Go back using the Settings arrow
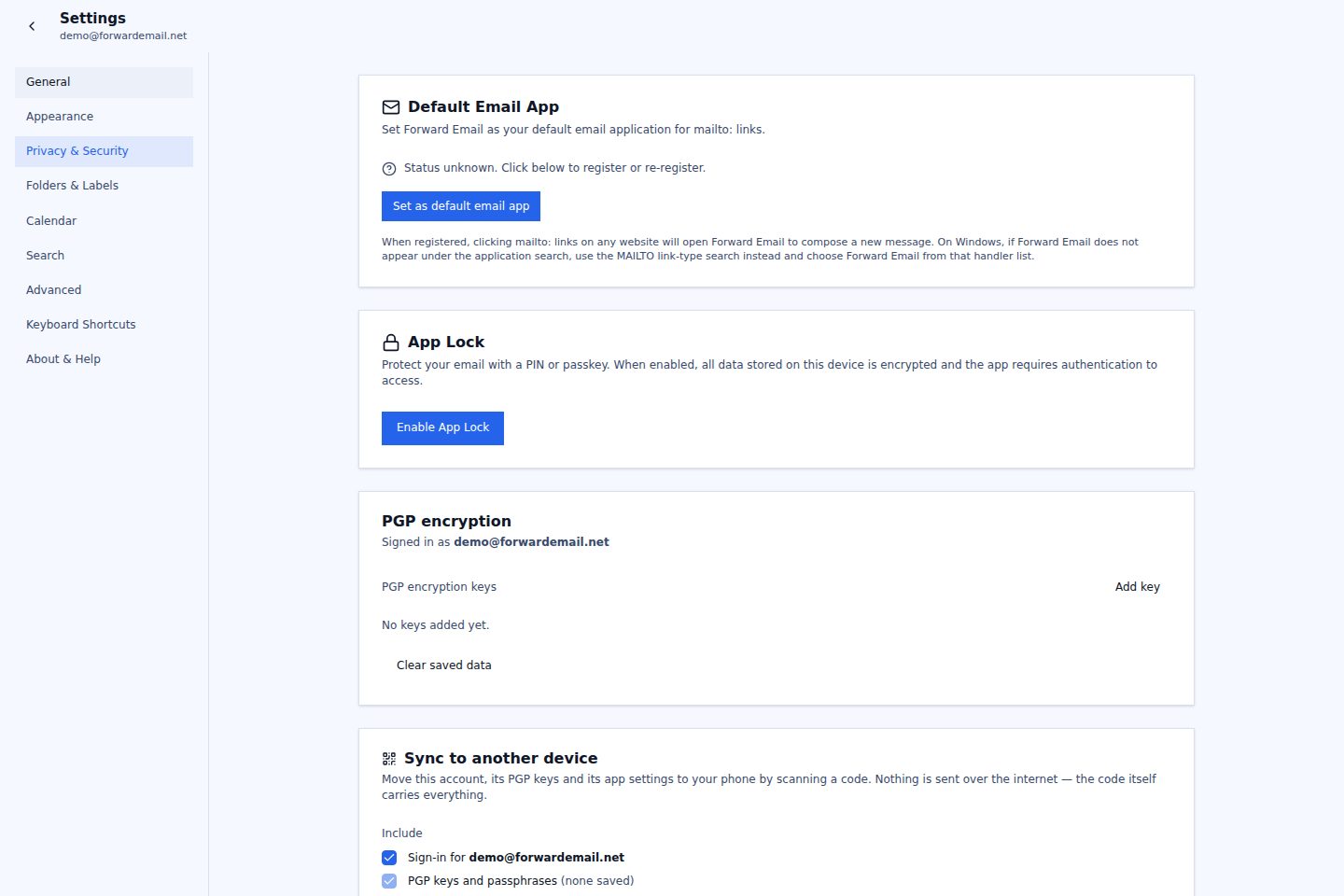This screenshot has width=1344, height=896. (32, 26)
